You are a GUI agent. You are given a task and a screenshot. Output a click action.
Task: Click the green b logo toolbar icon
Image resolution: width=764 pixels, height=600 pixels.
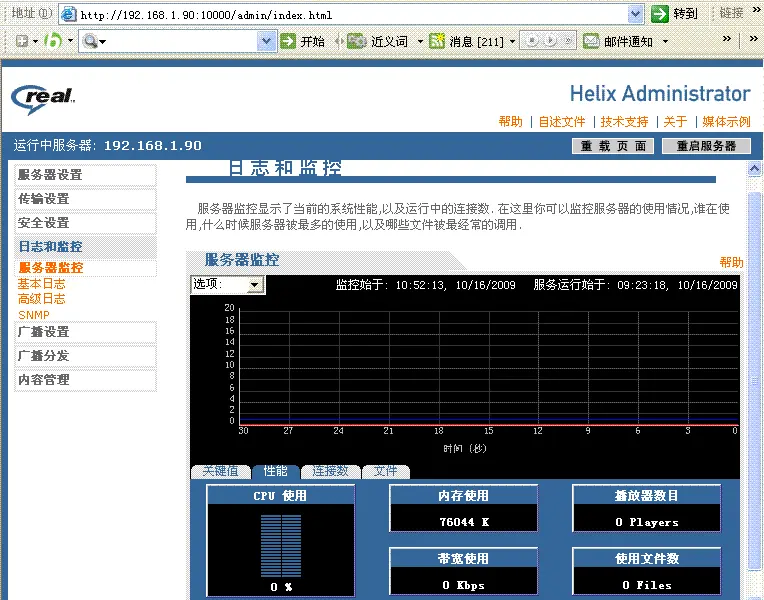pyautogui.click(x=53, y=40)
